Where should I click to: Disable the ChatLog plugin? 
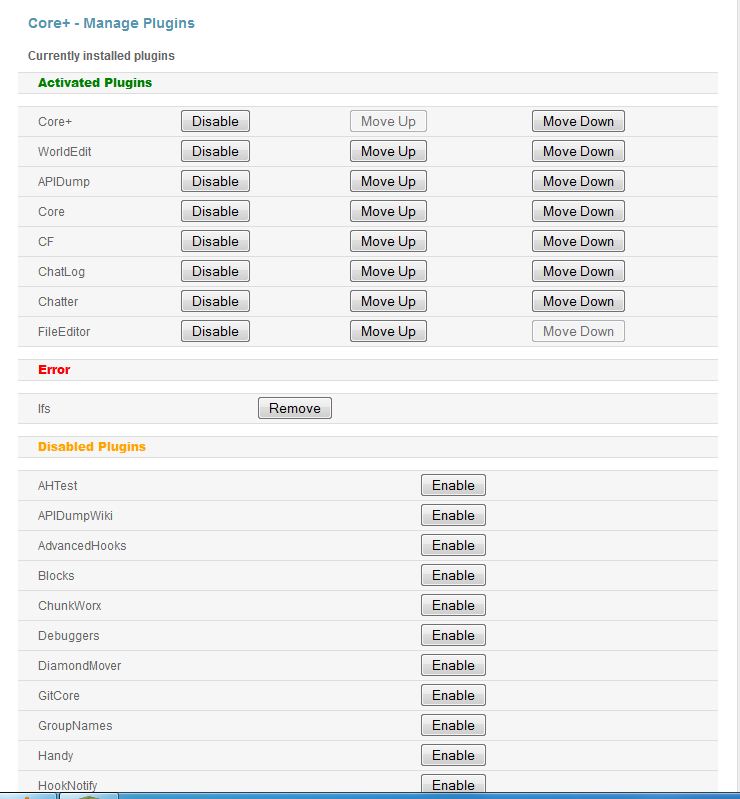coord(215,271)
